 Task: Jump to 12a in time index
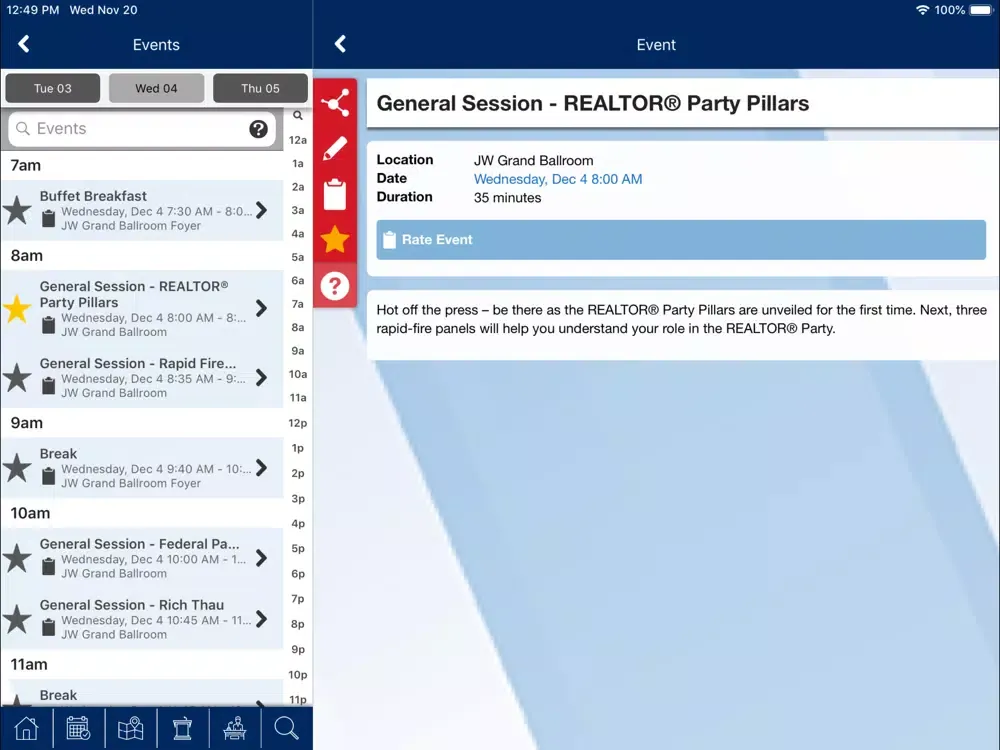(298, 140)
